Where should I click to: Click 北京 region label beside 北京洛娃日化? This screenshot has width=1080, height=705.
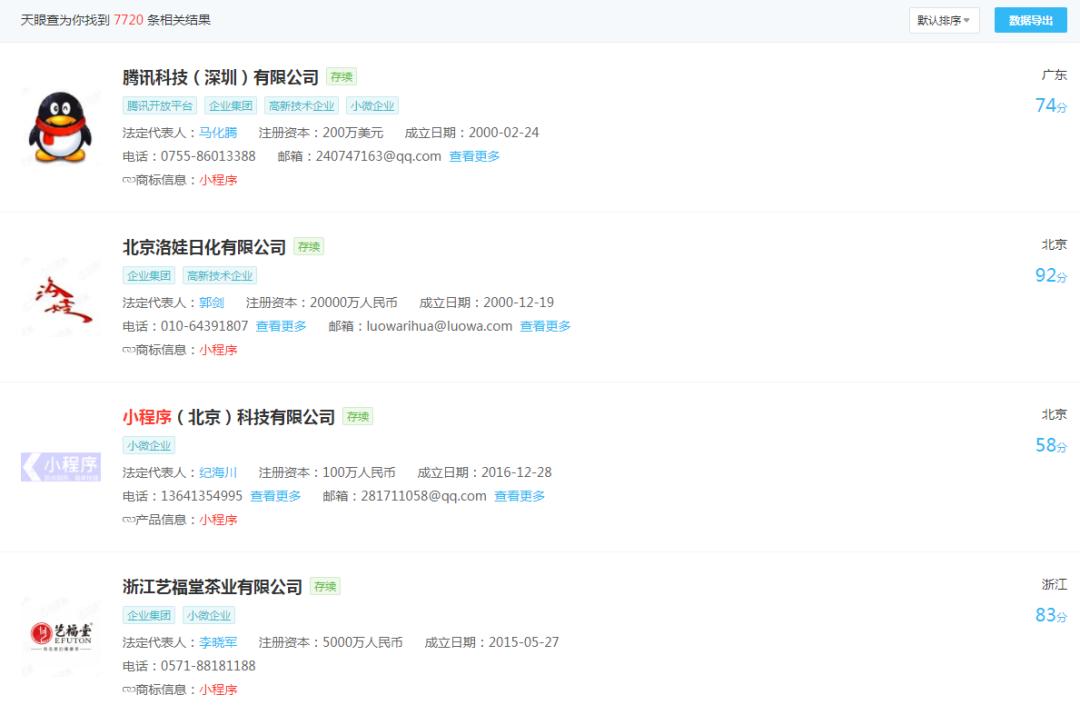(x=1054, y=244)
